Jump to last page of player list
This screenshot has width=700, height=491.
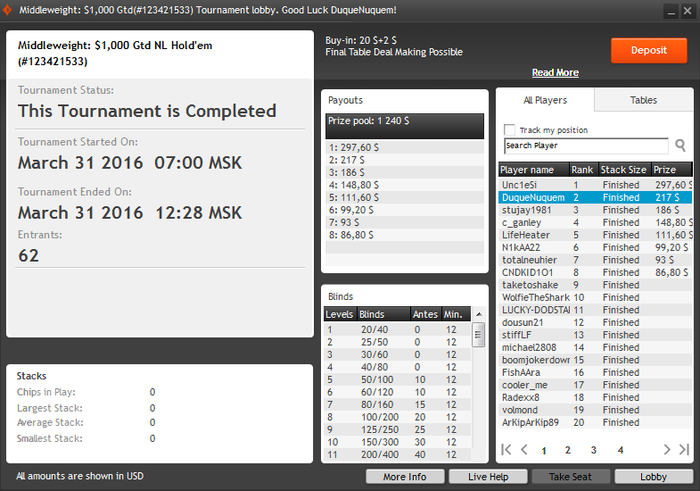pos(684,449)
